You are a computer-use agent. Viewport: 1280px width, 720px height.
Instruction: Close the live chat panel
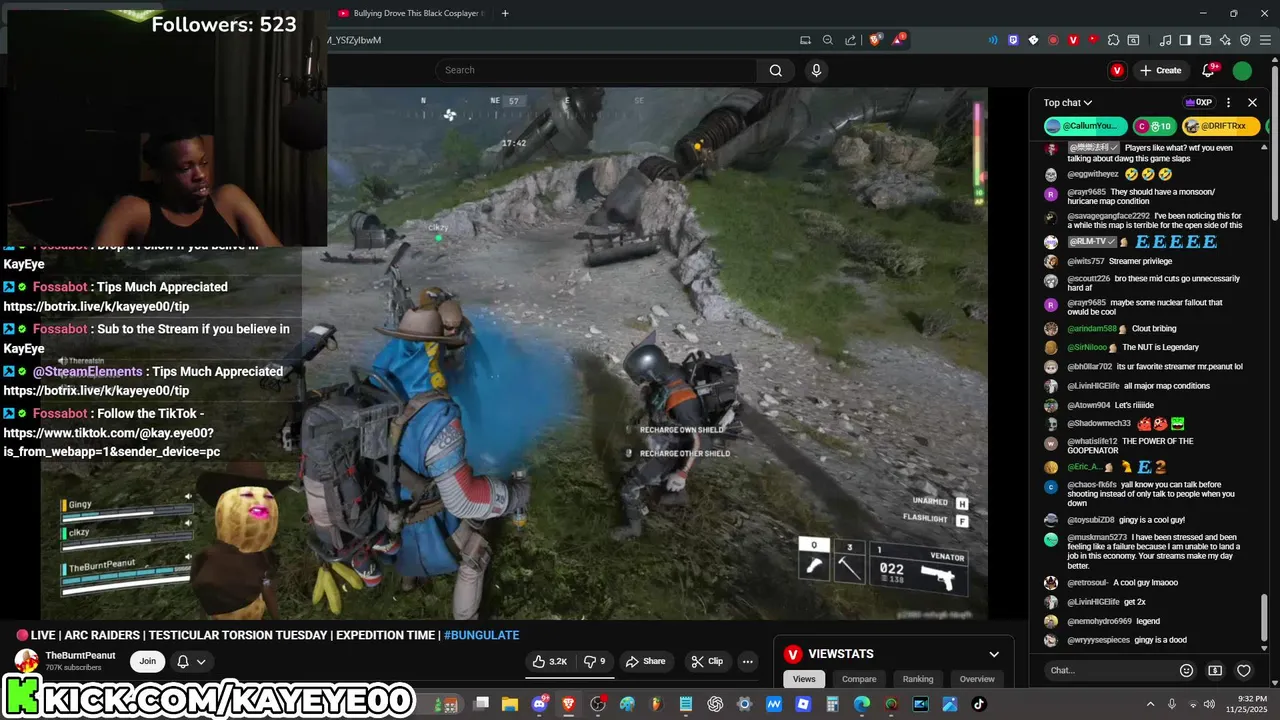[1252, 102]
